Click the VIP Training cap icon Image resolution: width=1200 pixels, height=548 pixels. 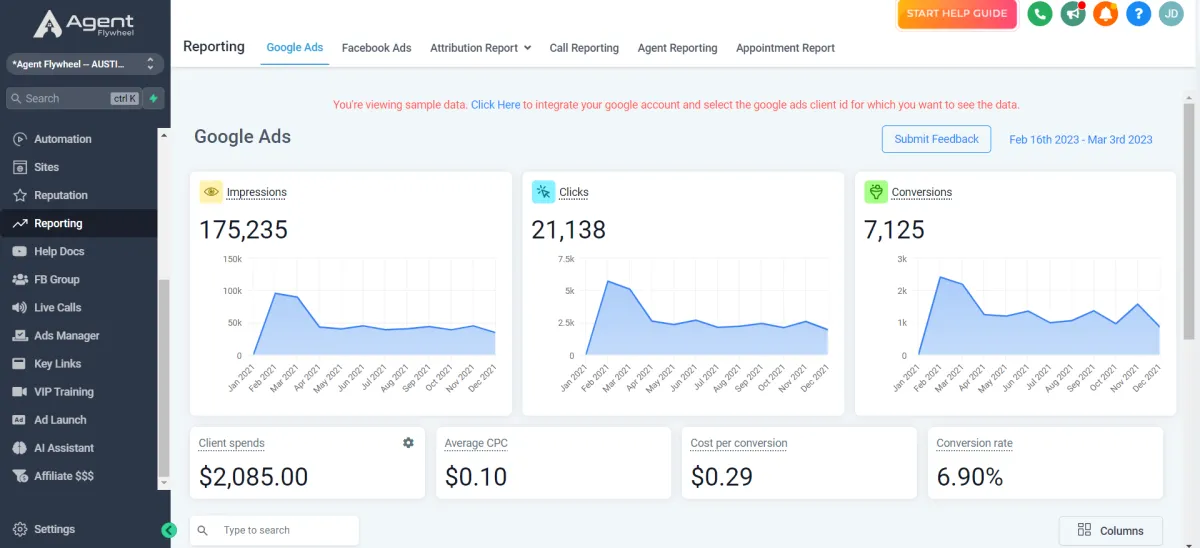pyautogui.click(x=20, y=392)
